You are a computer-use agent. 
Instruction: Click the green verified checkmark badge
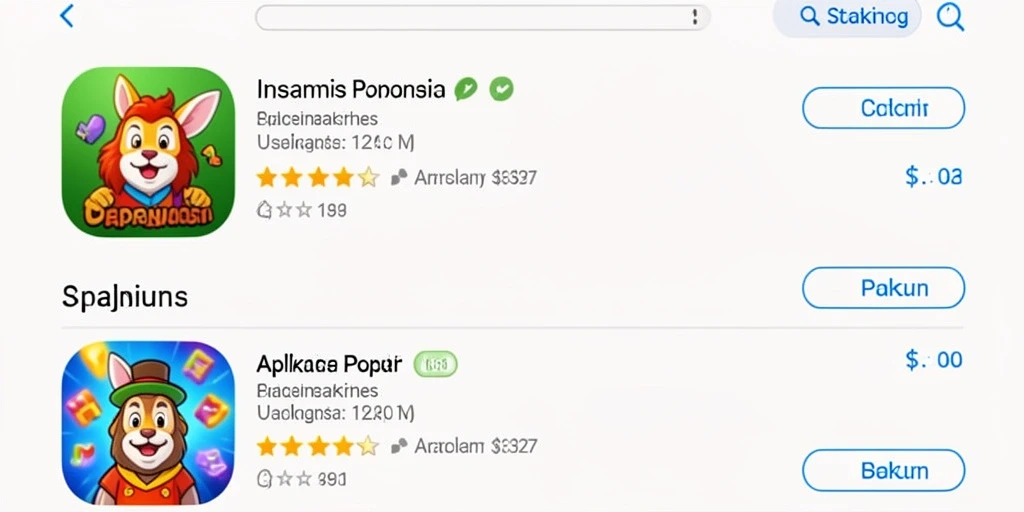coord(502,88)
